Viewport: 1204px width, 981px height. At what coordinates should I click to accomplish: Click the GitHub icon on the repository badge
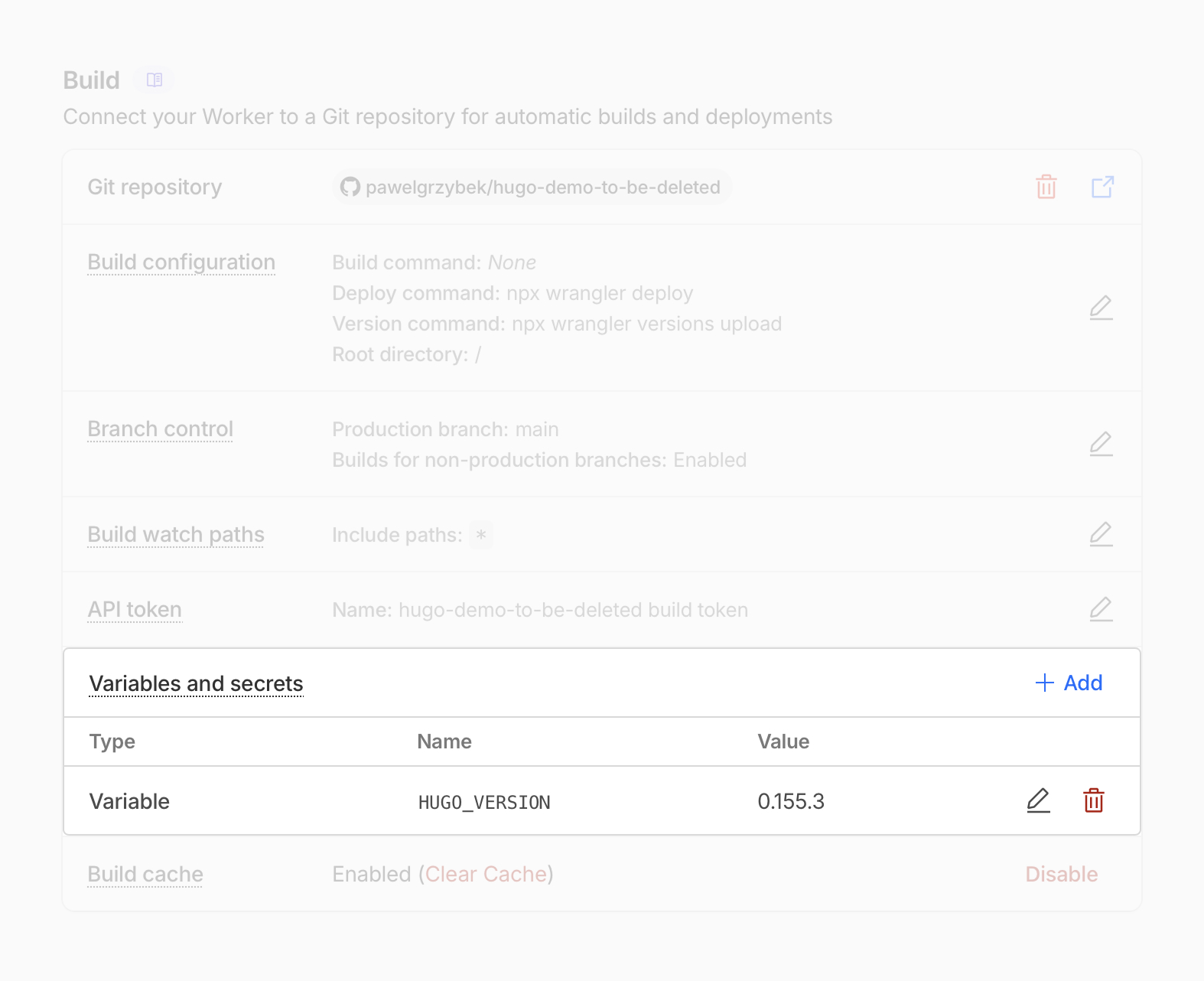click(x=350, y=187)
